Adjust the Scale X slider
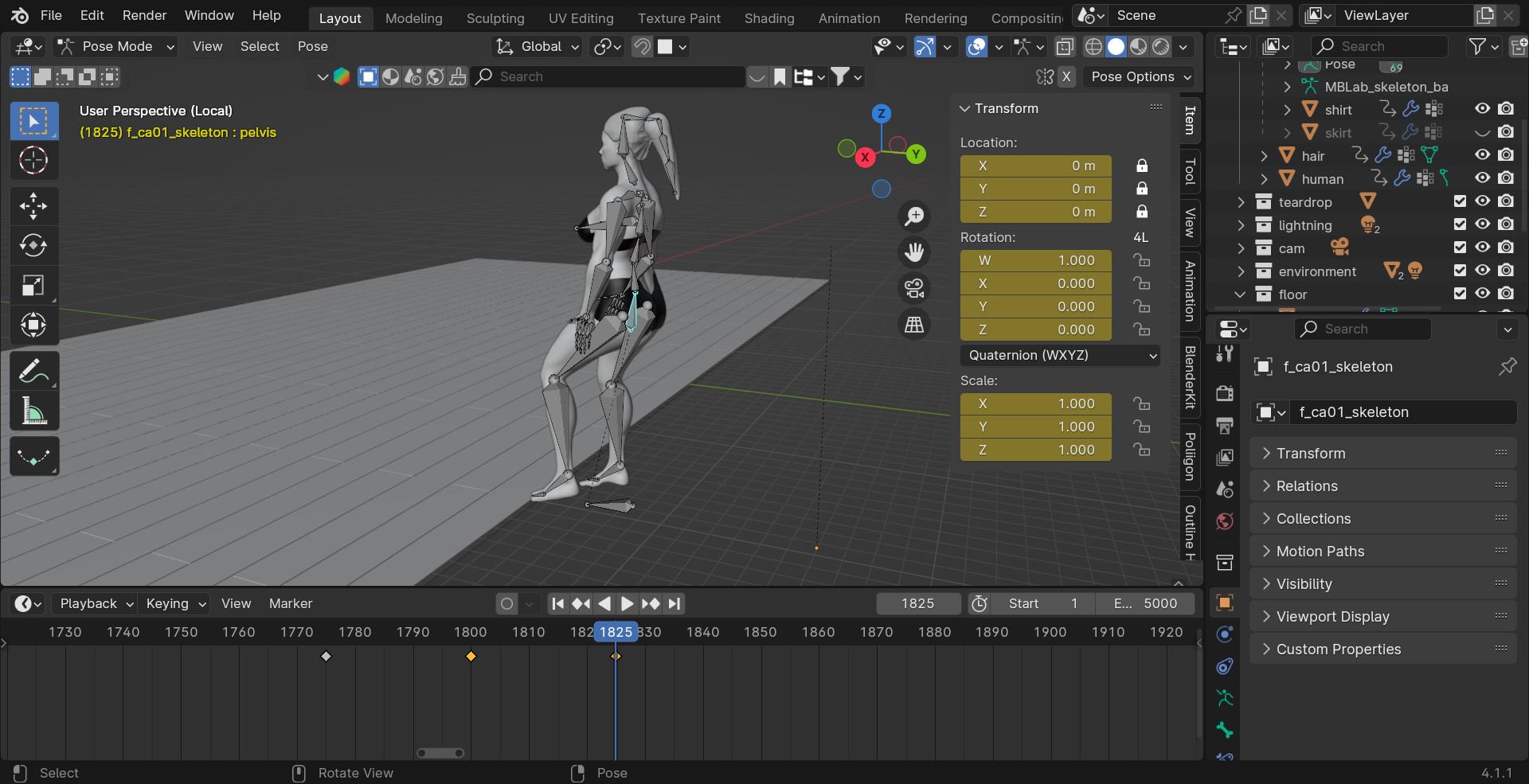Image resolution: width=1529 pixels, height=784 pixels. pos(1035,404)
